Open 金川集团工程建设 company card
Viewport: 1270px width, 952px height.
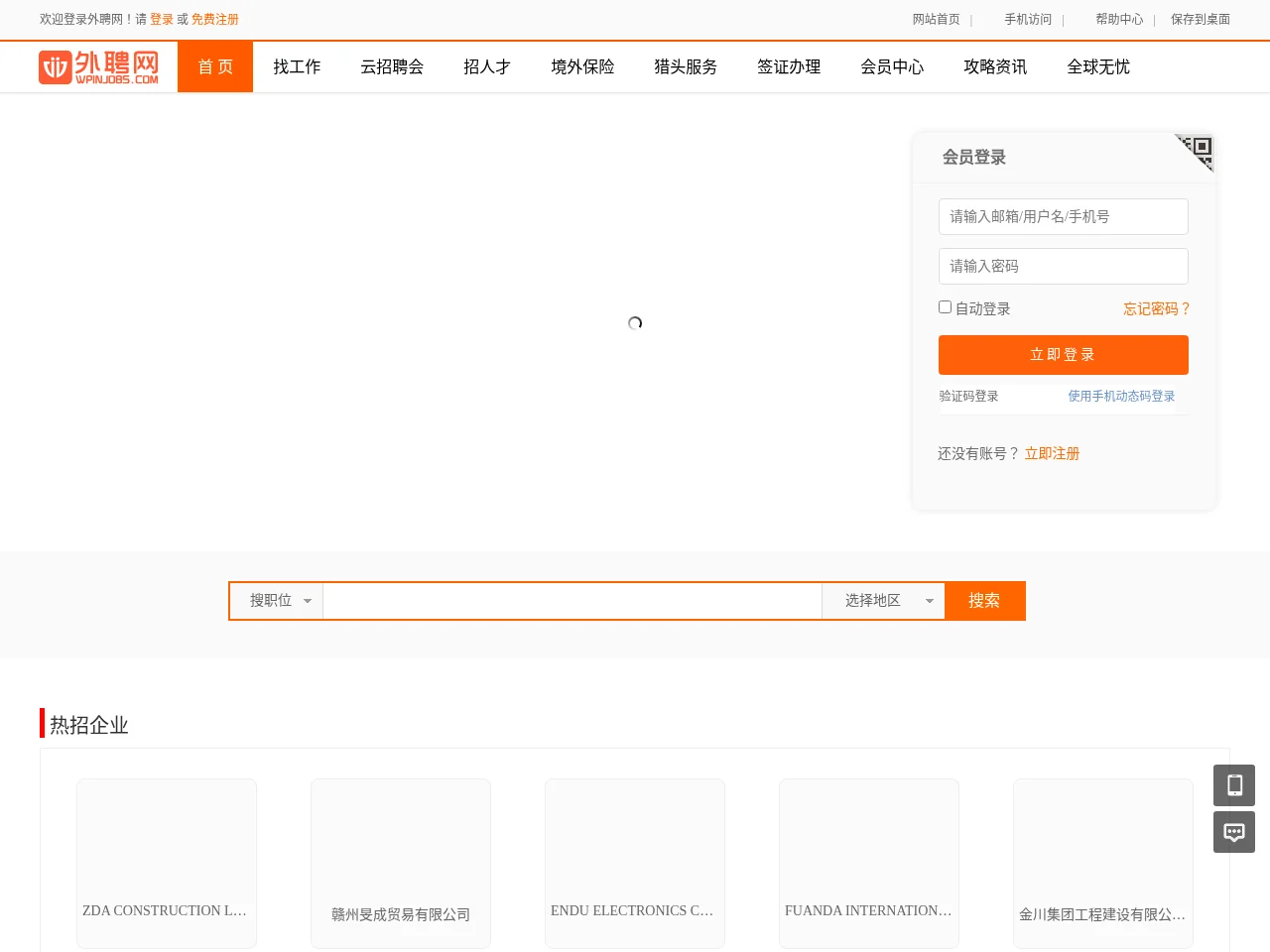(1103, 864)
